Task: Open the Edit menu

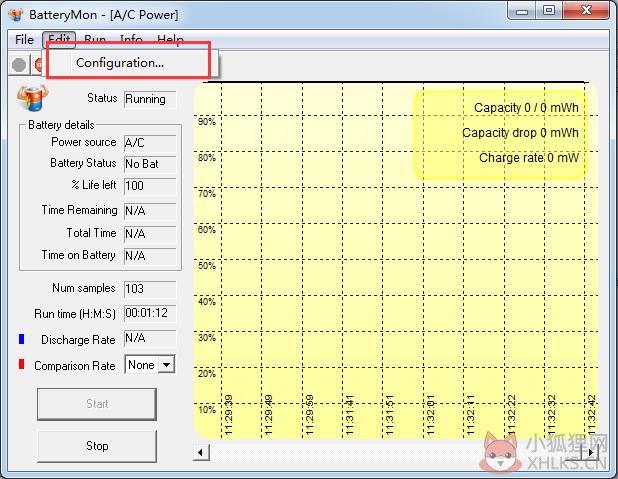Action: [59, 40]
